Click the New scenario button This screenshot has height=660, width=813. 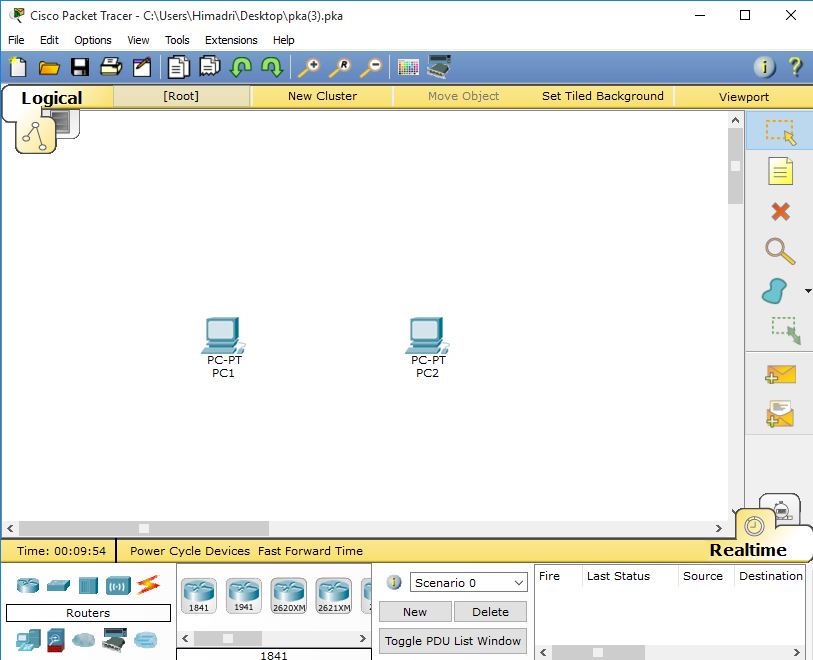[x=414, y=611]
